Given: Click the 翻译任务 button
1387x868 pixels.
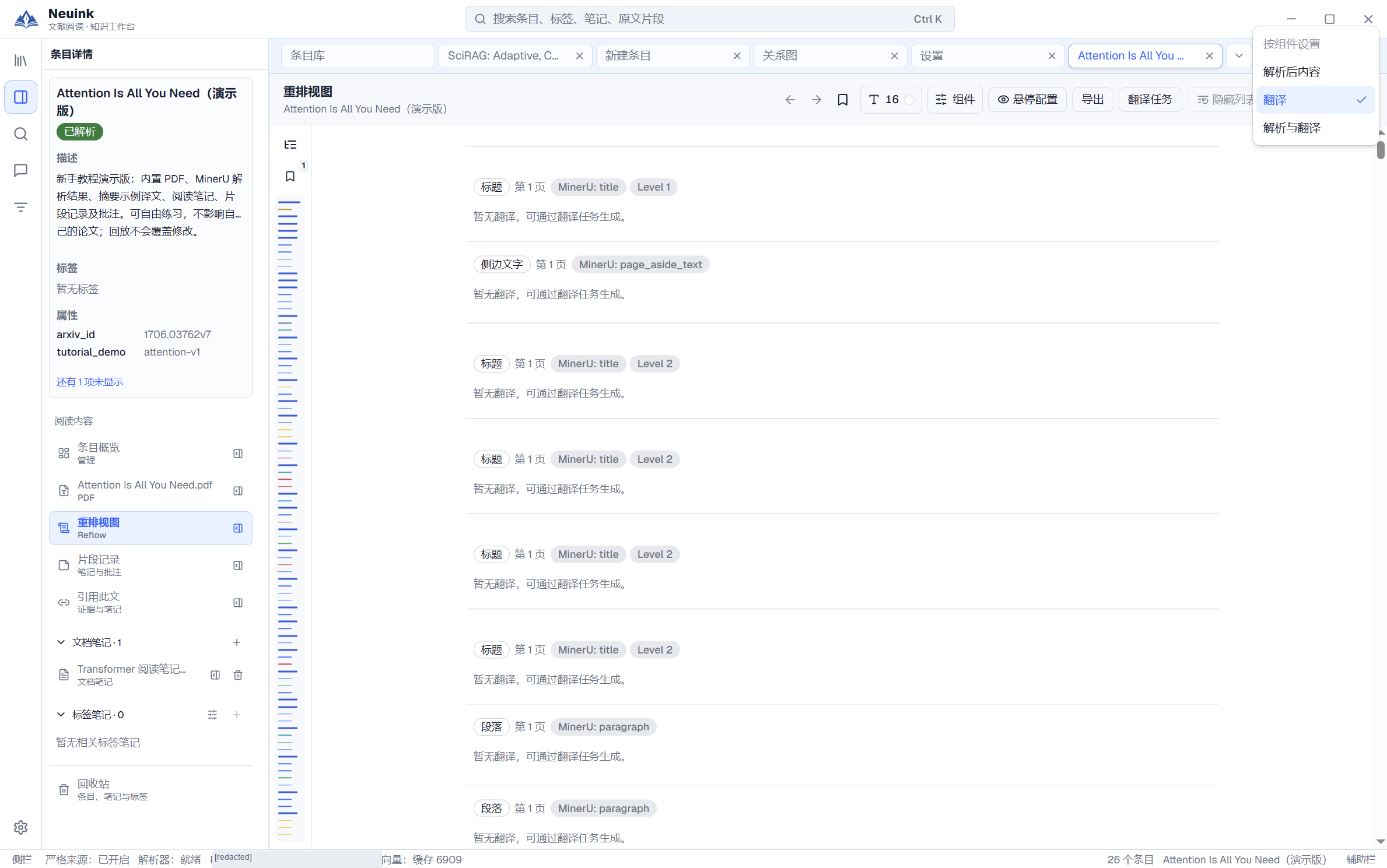Looking at the screenshot, I should click(1150, 100).
